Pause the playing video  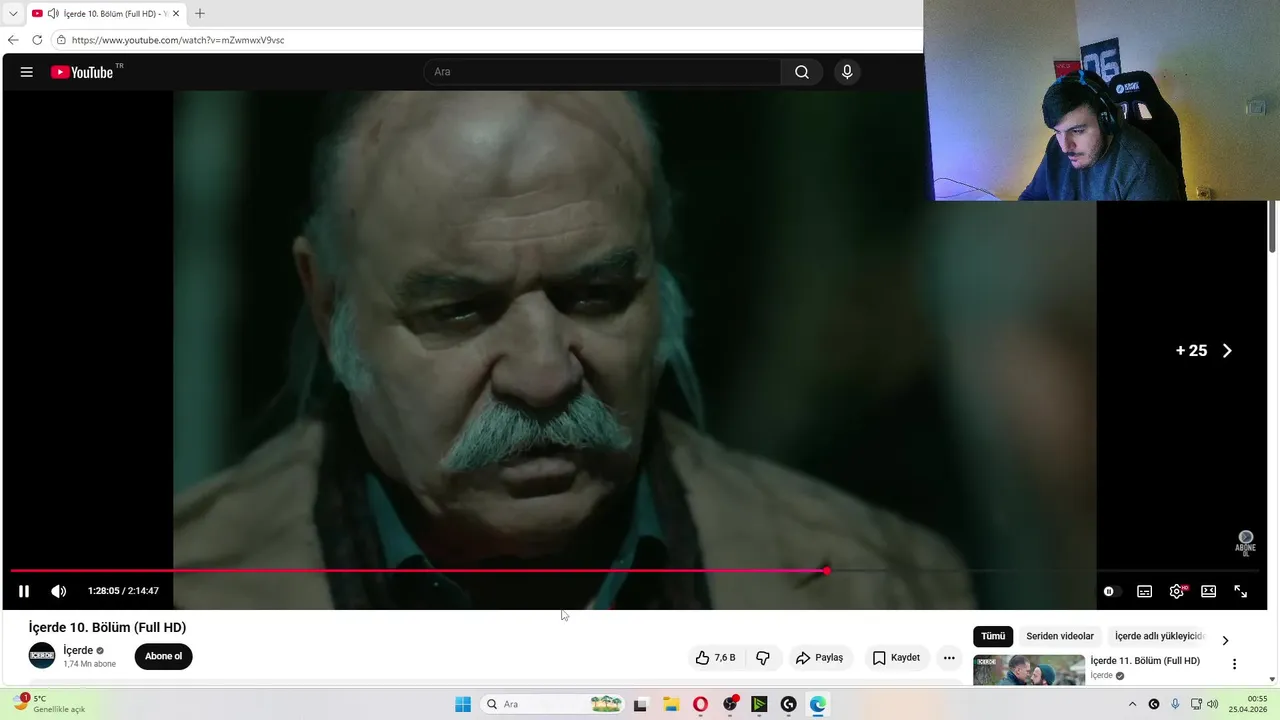click(x=24, y=591)
